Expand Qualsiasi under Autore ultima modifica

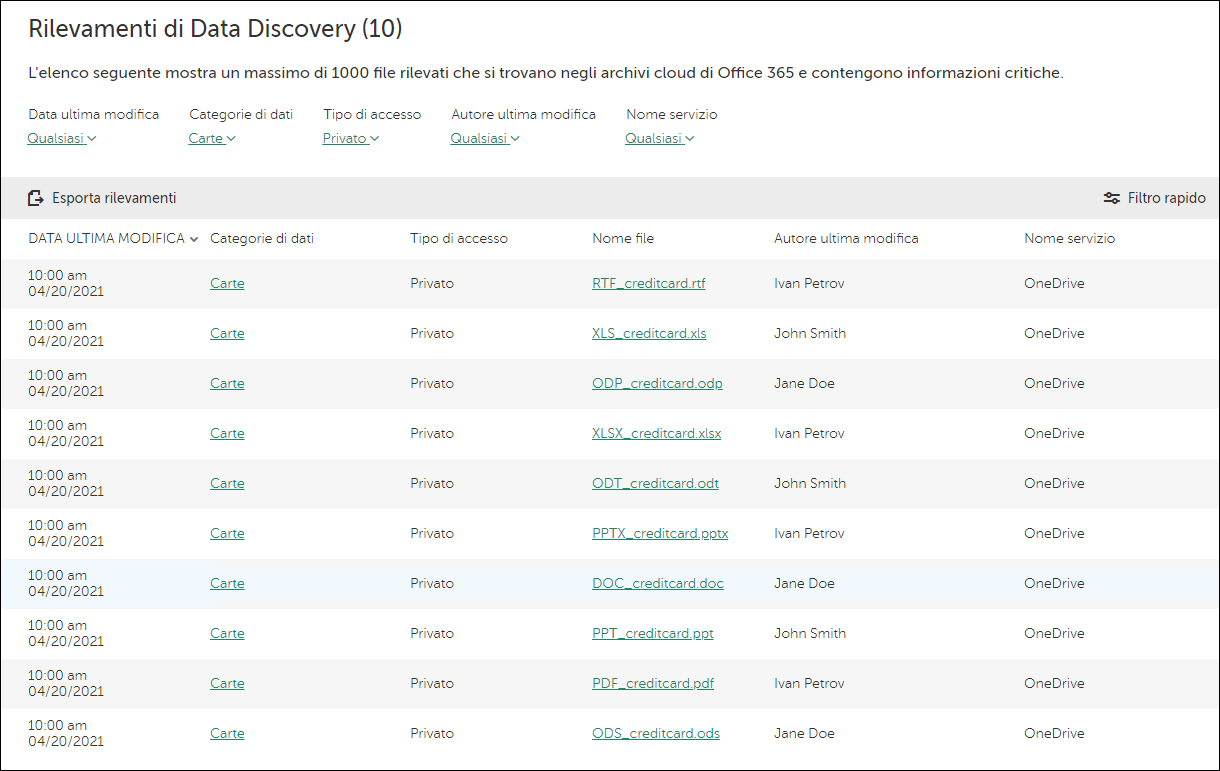point(485,138)
